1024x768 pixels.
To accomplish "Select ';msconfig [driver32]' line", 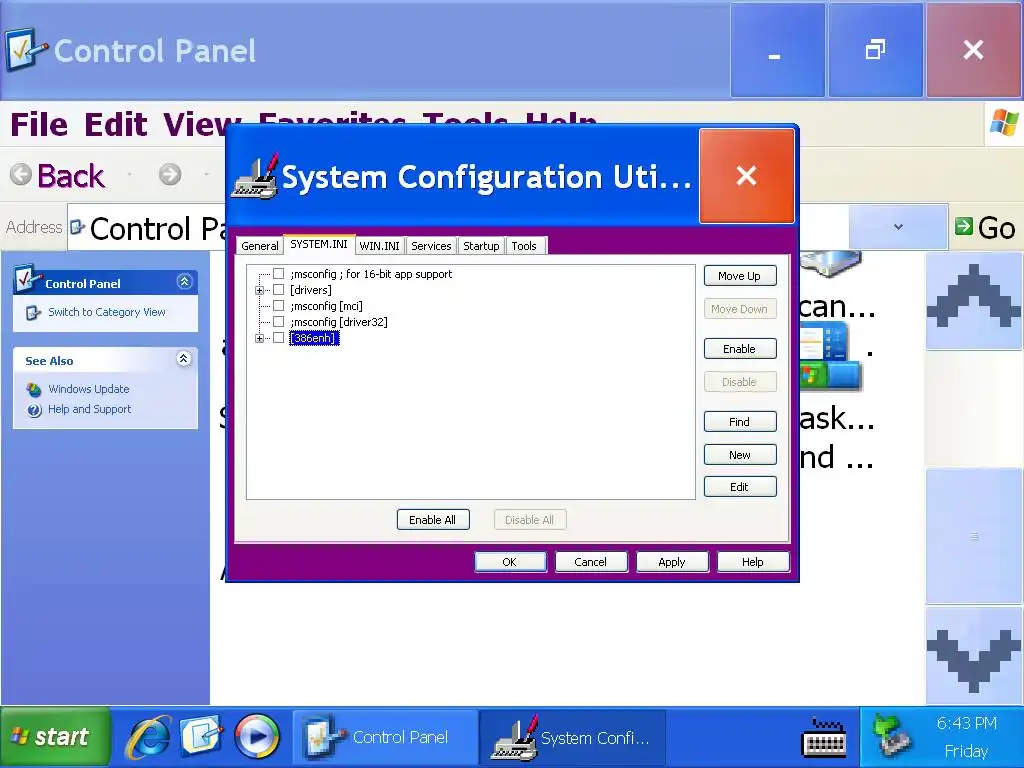I will click(x=339, y=322).
